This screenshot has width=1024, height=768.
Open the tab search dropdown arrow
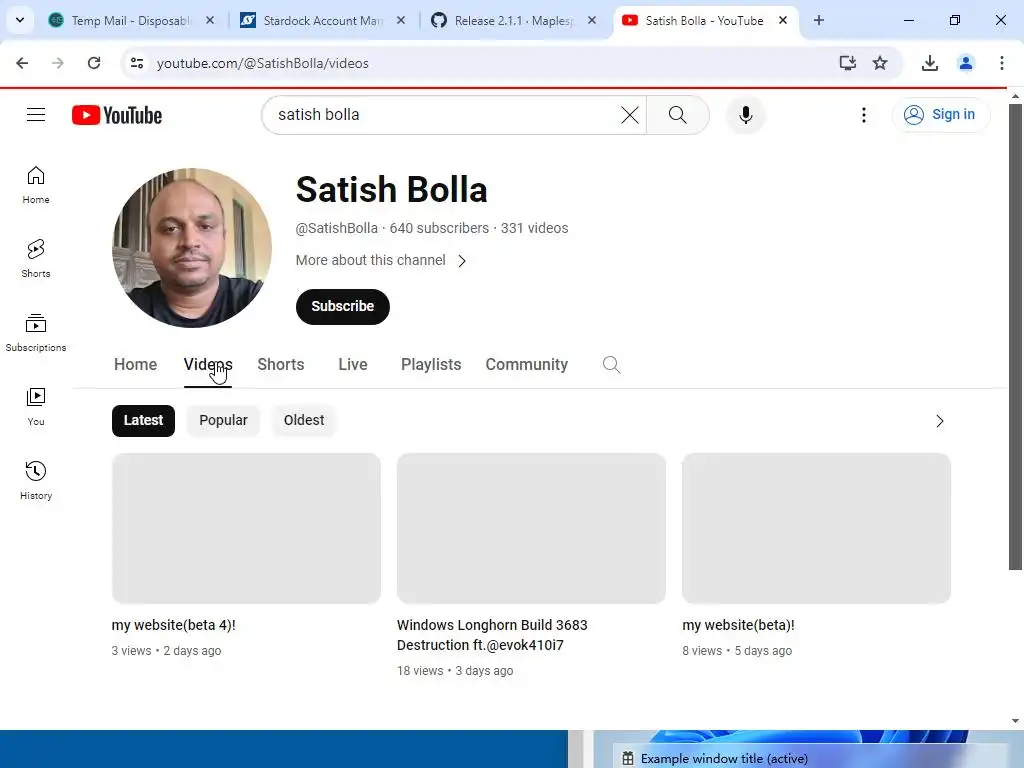[20, 20]
